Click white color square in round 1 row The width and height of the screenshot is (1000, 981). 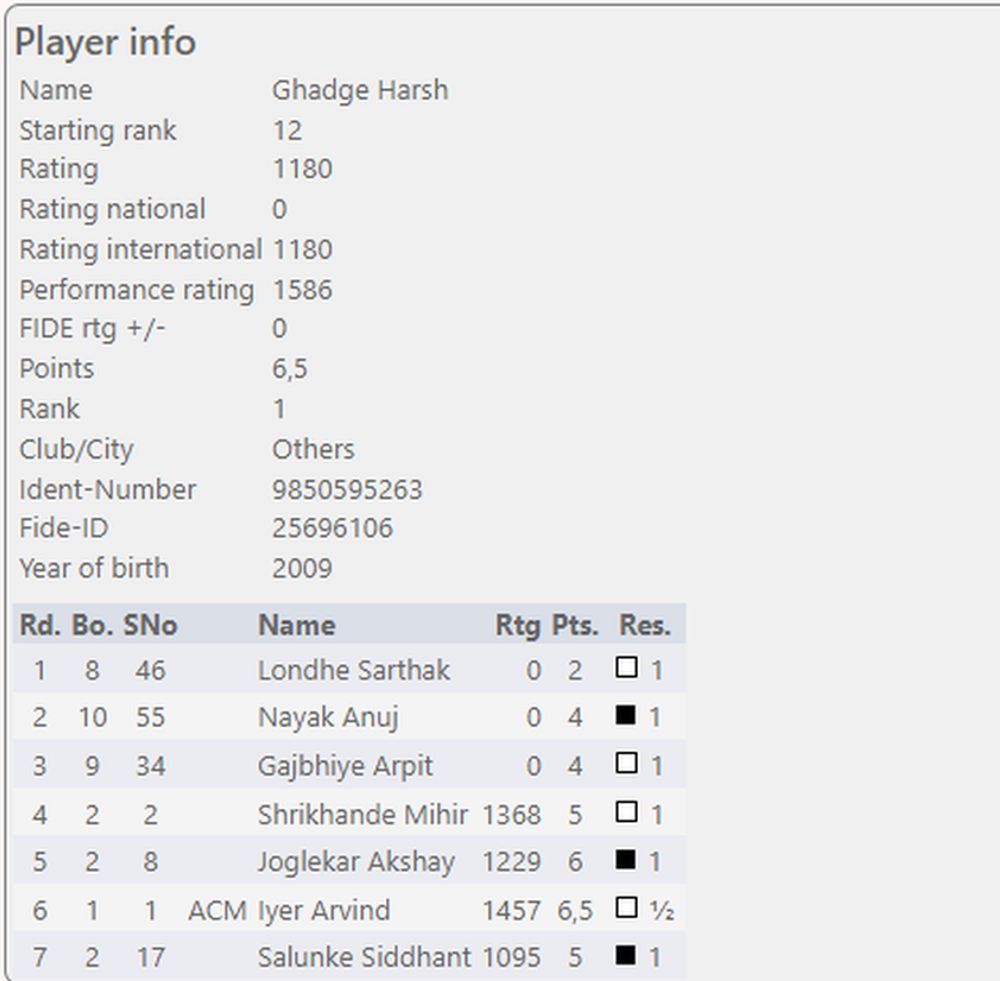pyautogui.click(x=626, y=668)
